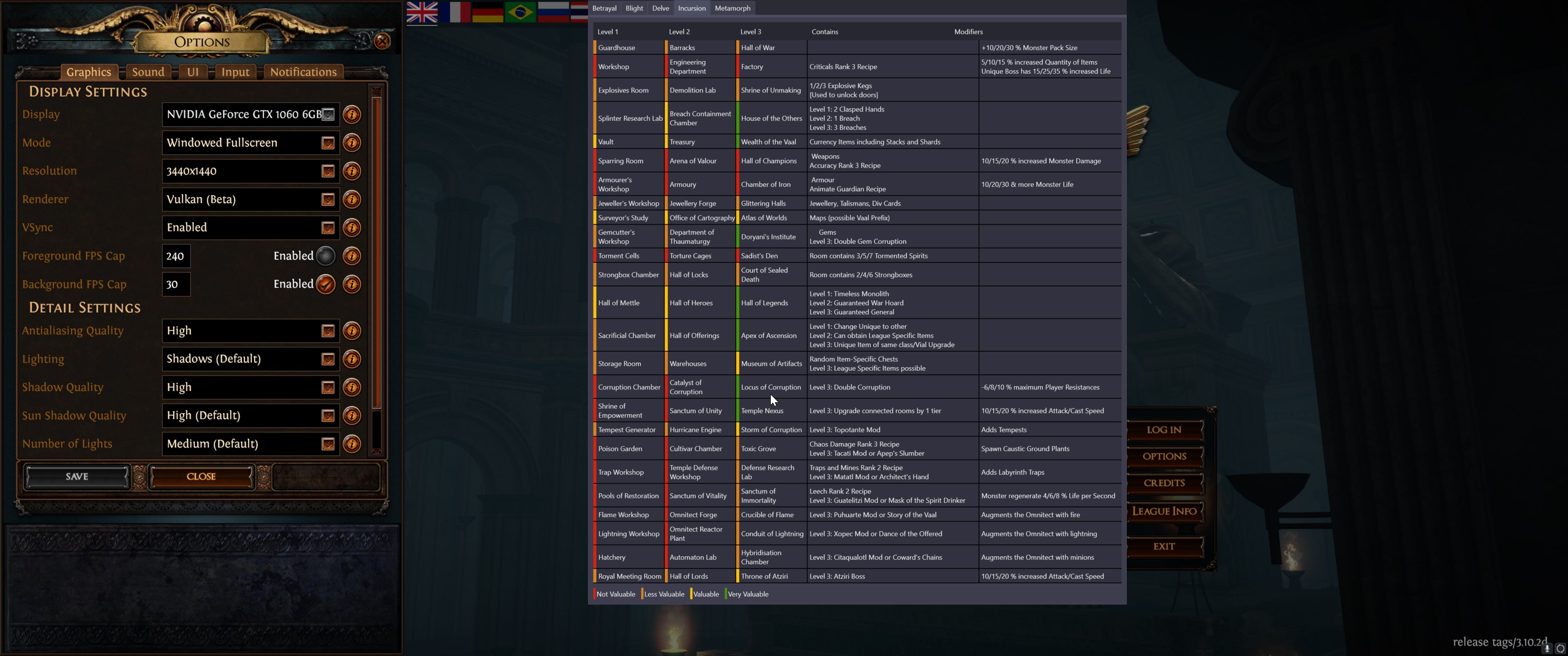
Task: Click the LEAGUE INFO menu button
Action: point(1164,511)
